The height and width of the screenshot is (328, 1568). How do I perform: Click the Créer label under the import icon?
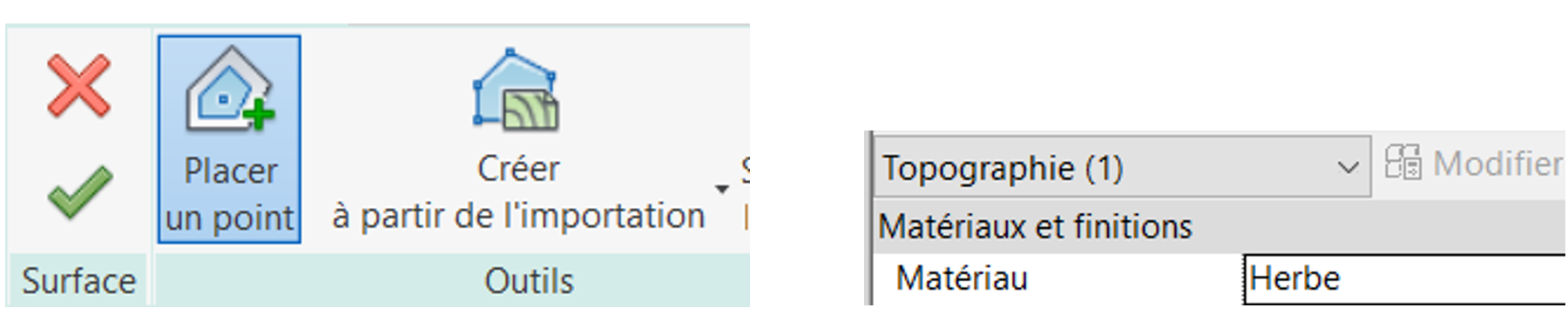click(518, 169)
